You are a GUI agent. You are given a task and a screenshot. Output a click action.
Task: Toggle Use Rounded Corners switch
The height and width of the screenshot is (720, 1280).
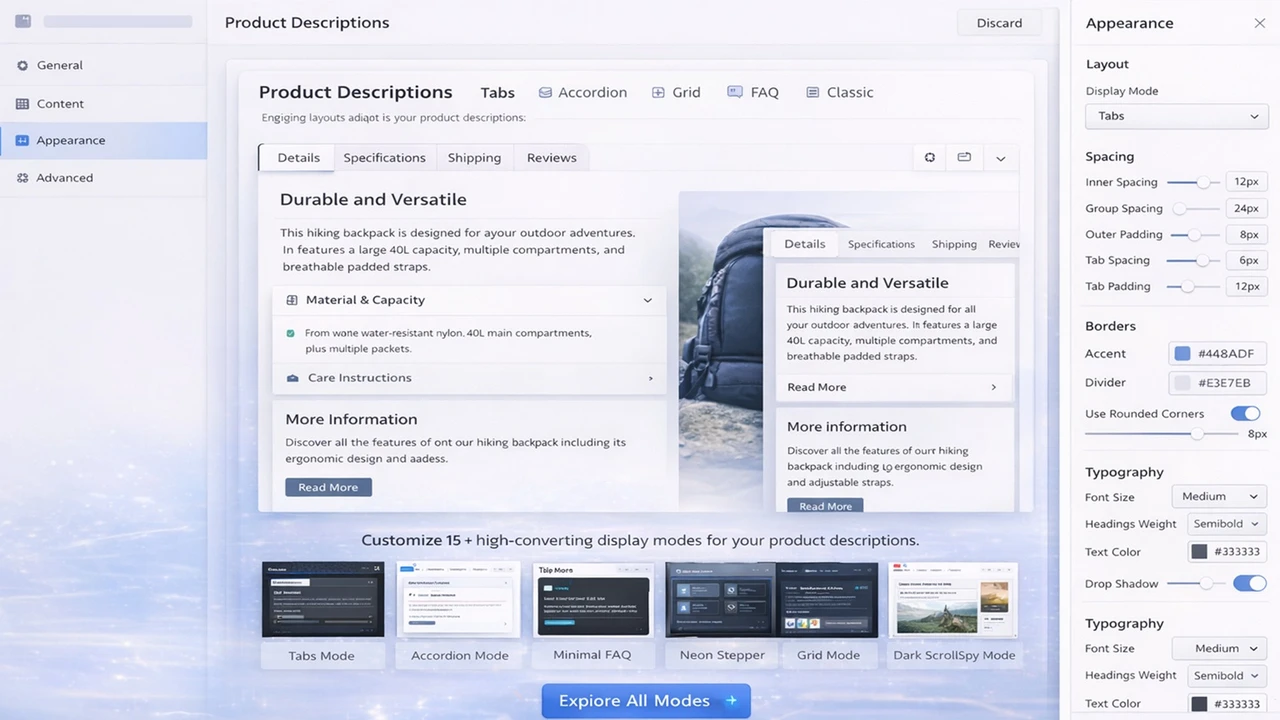click(1245, 413)
